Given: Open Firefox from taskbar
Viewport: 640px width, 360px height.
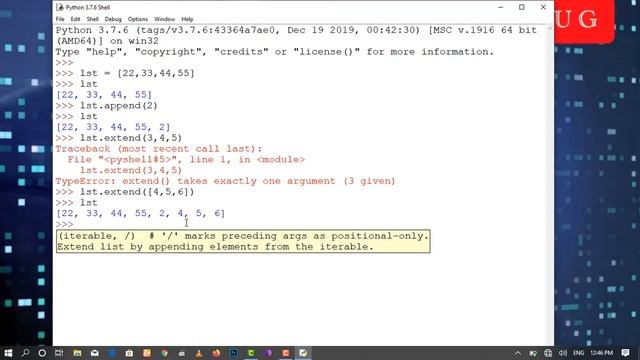Looking at the screenshot, I should coord(216,353).
